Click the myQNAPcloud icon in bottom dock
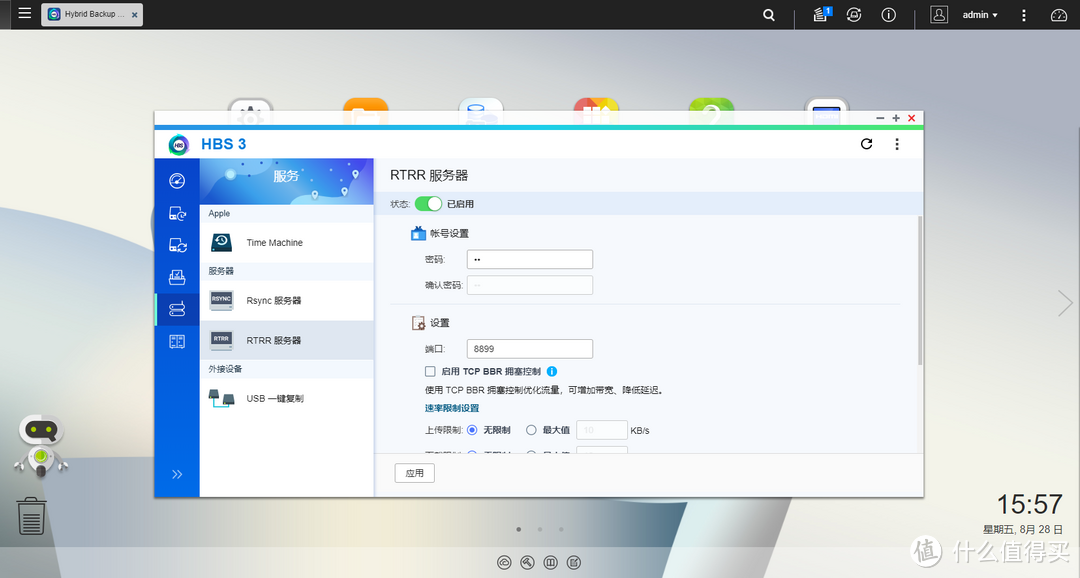Viewport: 1080px width, 578px height. point(504,563)
